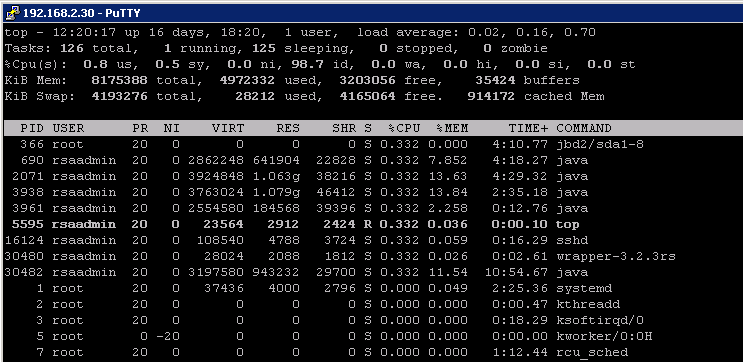The height and width of the screenshot is (362, 743).
Task: Click PID 30482 java process row
Action: pos(372,272)
